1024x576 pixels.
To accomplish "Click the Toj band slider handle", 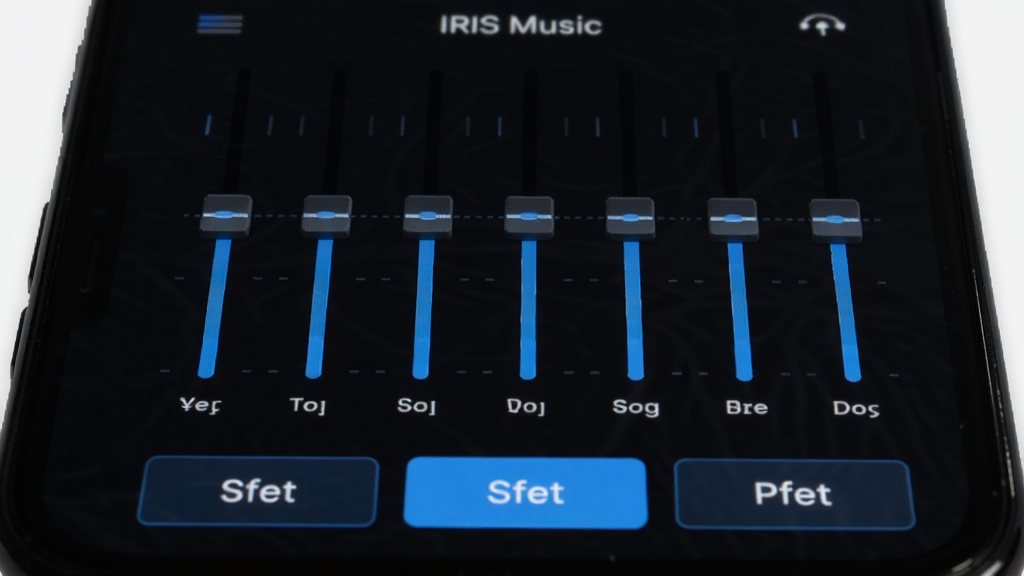I will pyautogui.click(x=327, y=216).
